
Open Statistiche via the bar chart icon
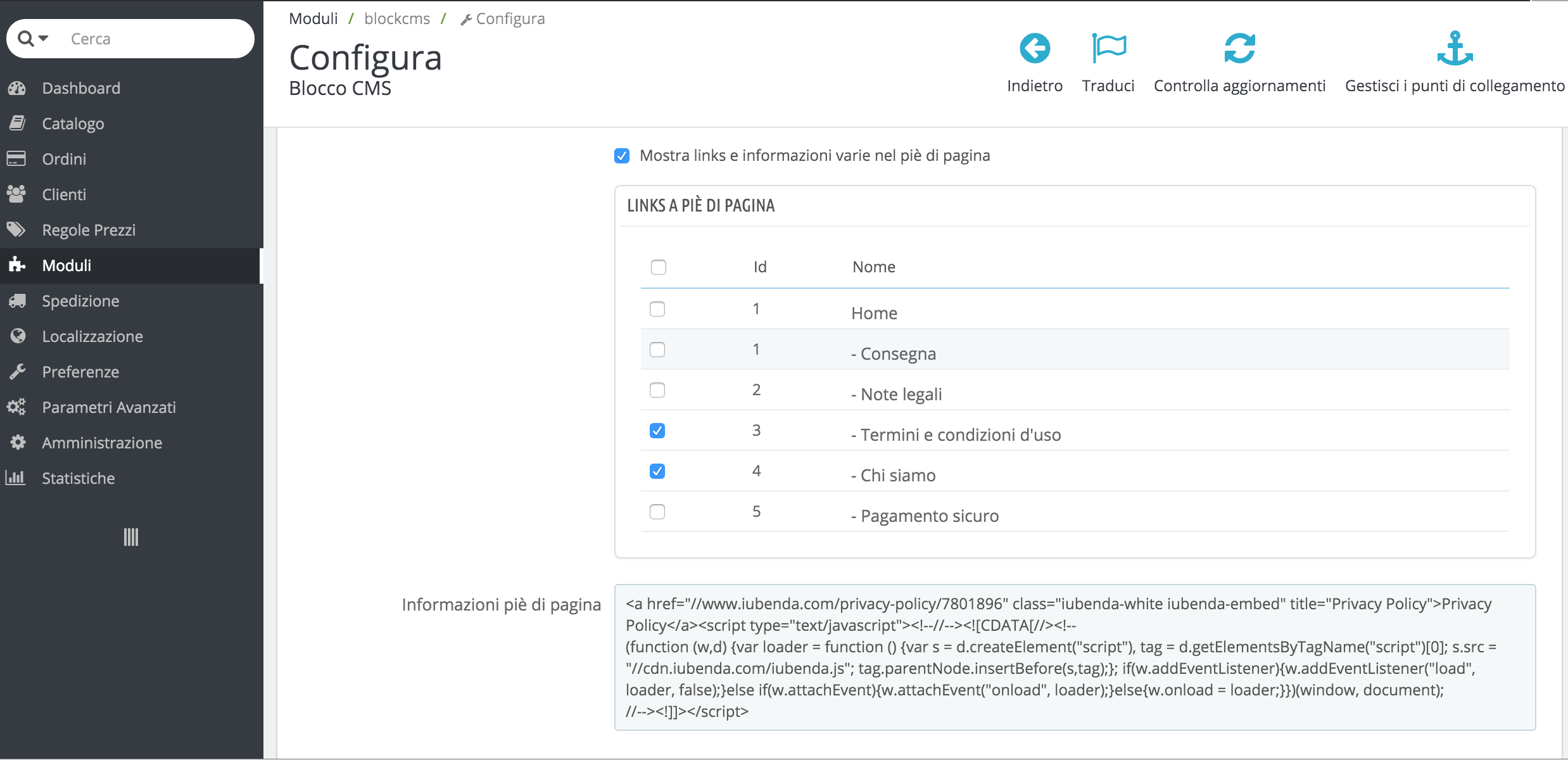17,478
